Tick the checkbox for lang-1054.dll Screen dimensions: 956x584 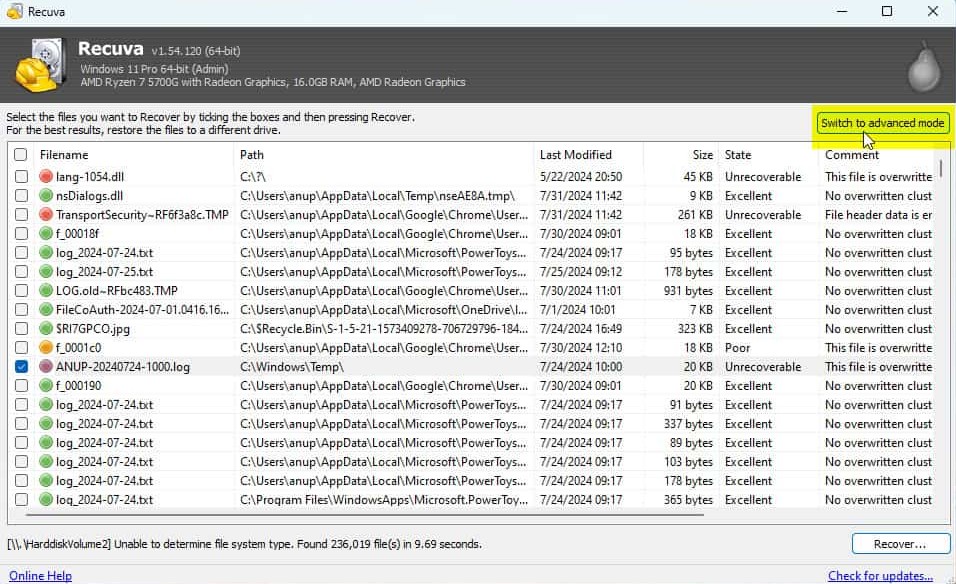[21, 177]
